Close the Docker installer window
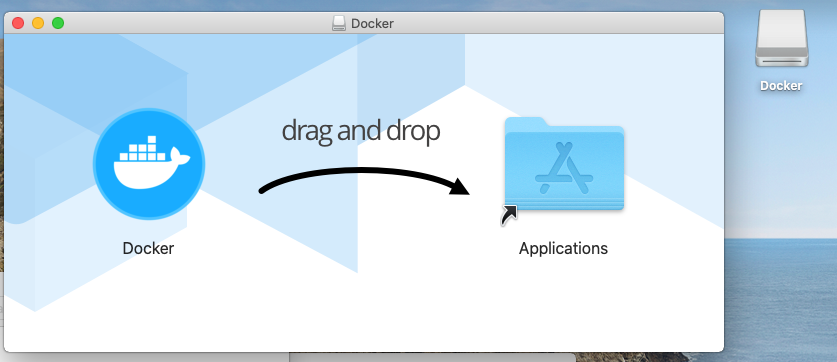837x362 pixels. (x=18, y=23)
